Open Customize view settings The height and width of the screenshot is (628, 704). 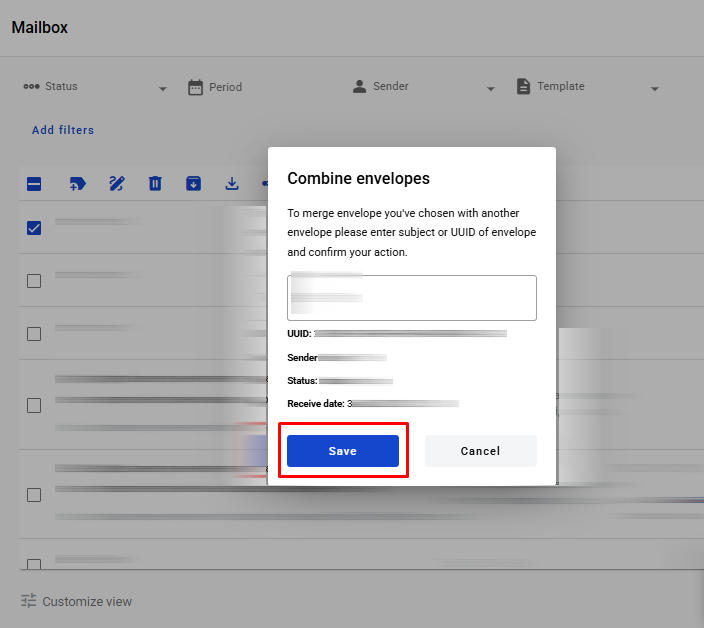coord(76,601)
